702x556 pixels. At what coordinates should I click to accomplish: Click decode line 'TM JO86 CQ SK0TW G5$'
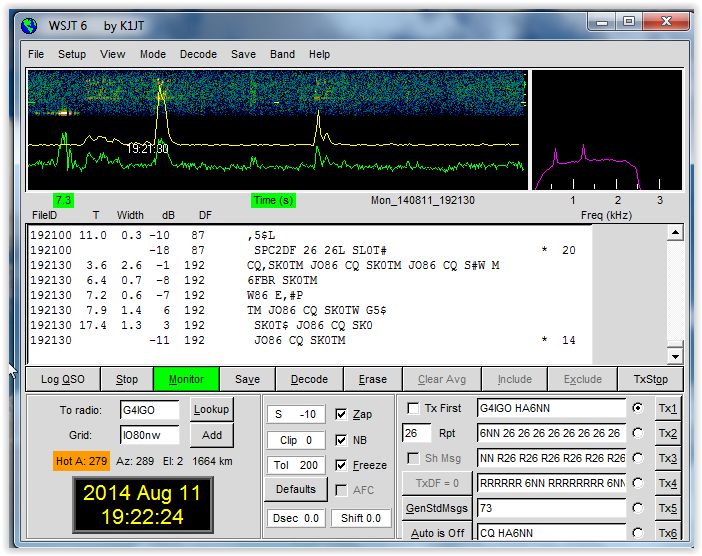pos(317,310)
